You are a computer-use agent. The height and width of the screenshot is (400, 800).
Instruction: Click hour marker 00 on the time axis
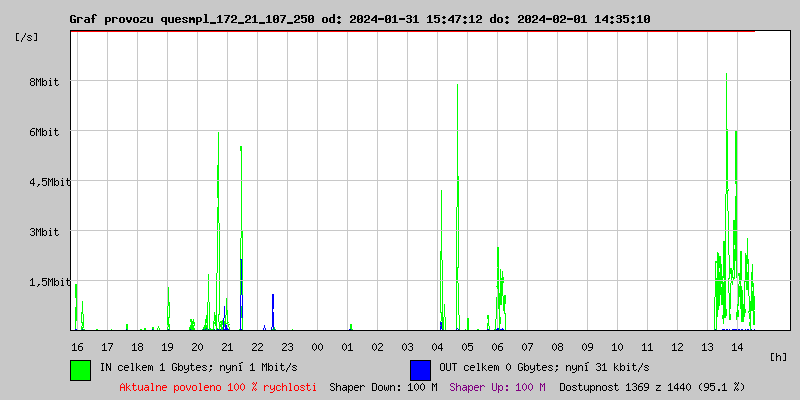317,347
